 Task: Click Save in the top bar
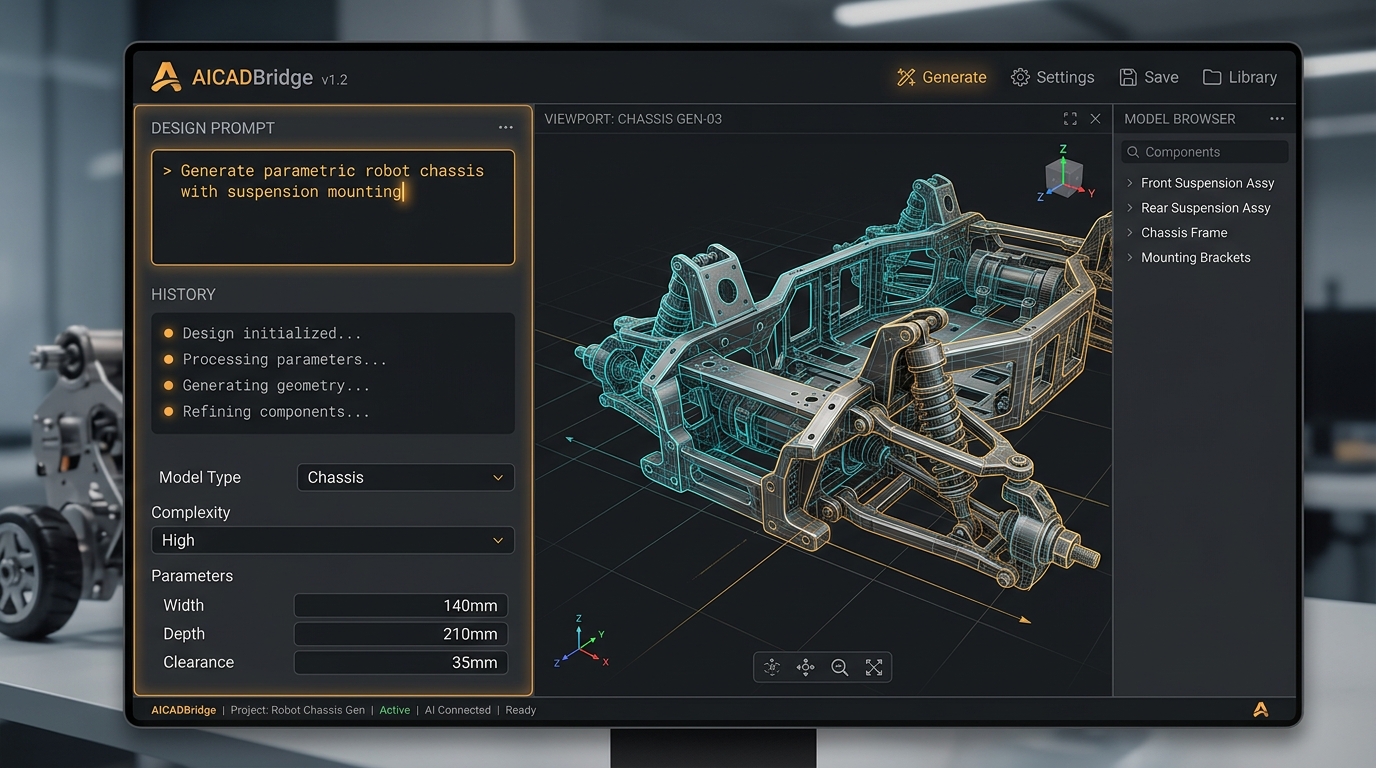pyautogui.click(x=1148, y=77)
